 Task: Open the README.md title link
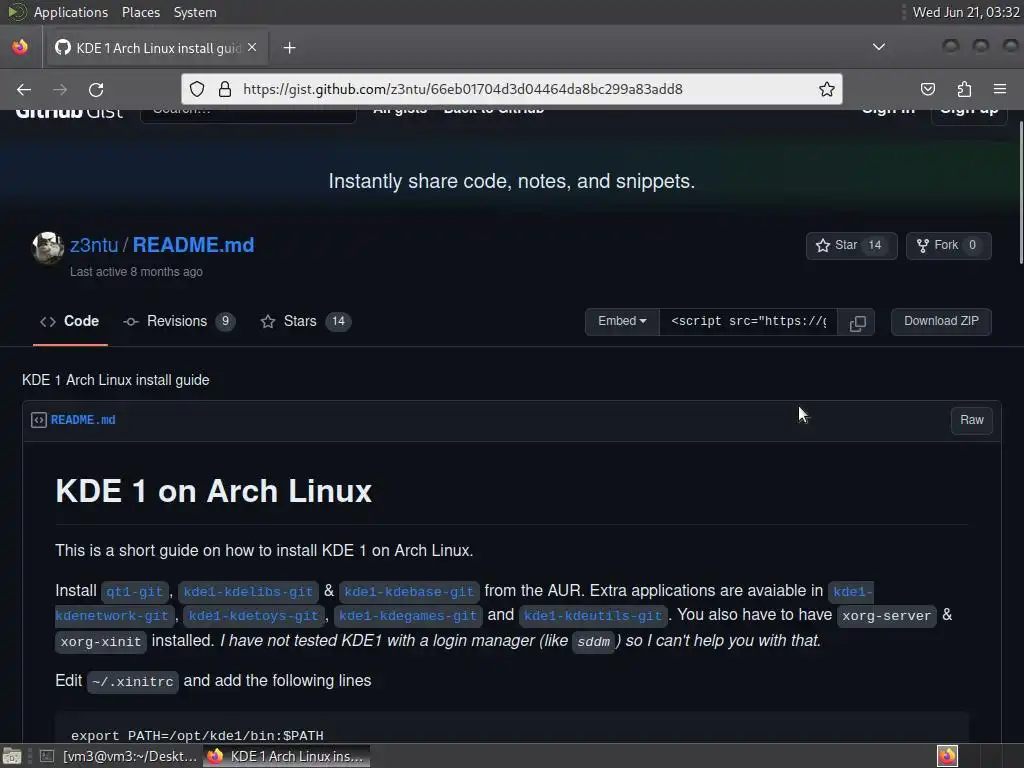[x=193, y=245]
